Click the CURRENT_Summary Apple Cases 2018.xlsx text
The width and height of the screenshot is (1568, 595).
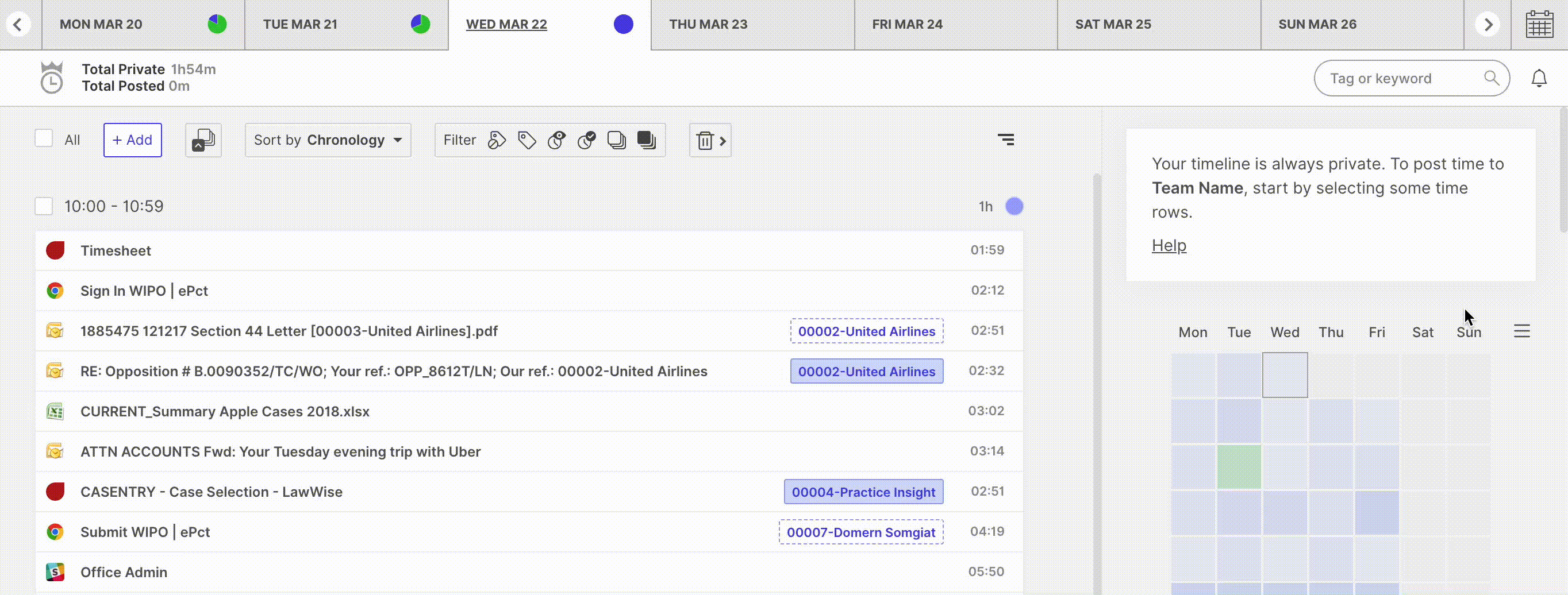pos(225,411)
